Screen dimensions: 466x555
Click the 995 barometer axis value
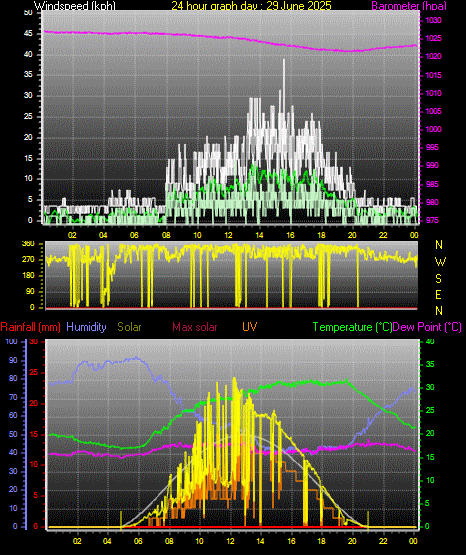432,147
